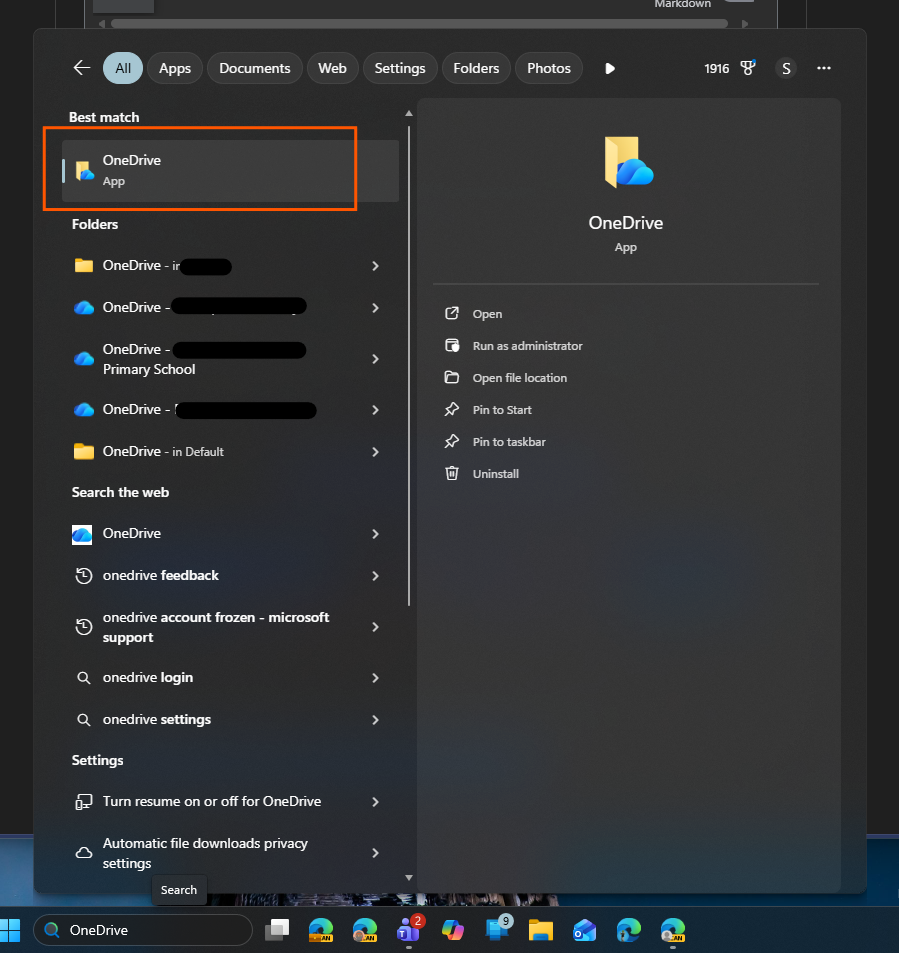Expand chevron for Automatic file downloads privacy settings
The width and height of the screenshot is (899, 953).
pyautogui.click(x=376, y=853)
